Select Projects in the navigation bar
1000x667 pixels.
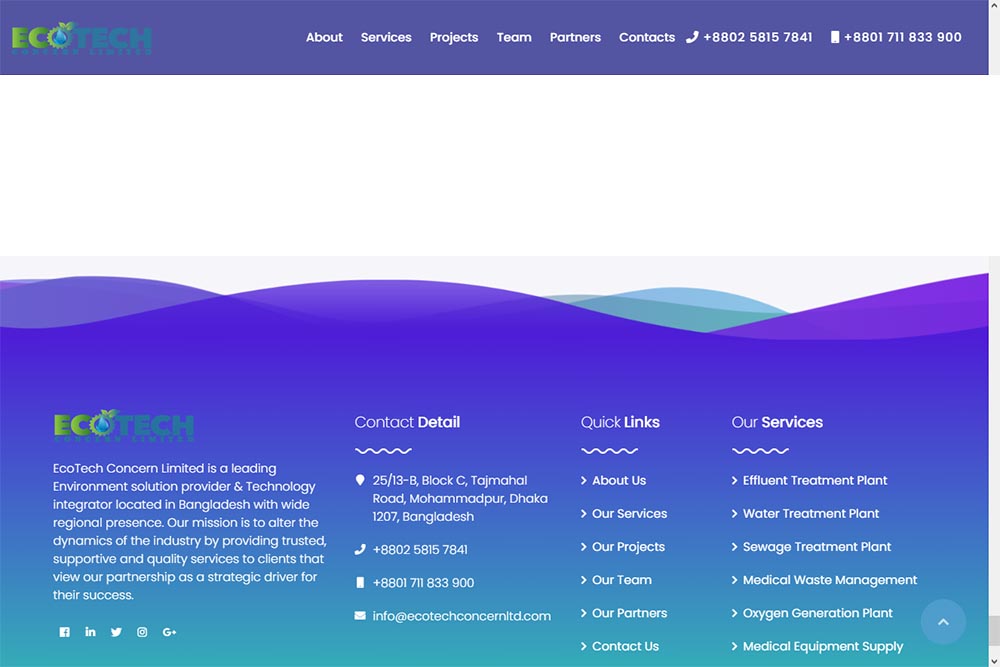(454, 37)
